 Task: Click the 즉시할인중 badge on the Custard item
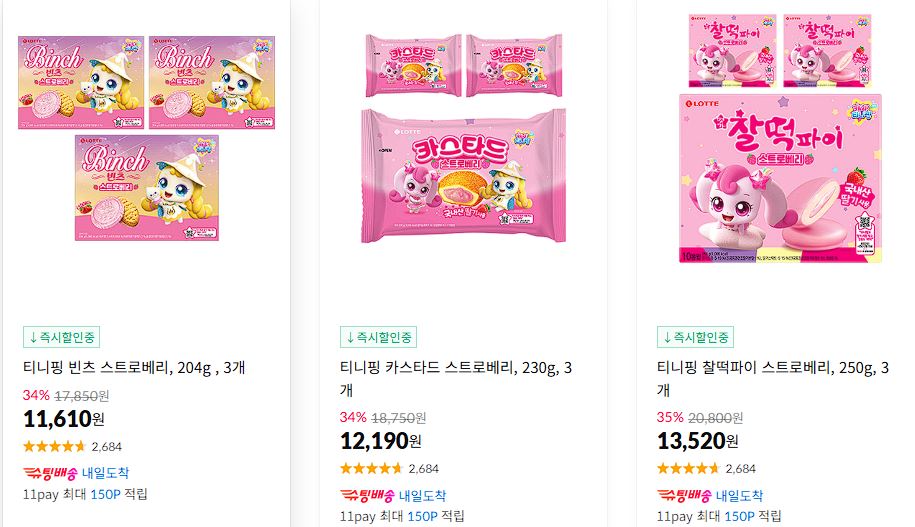(x=379, y=337)
